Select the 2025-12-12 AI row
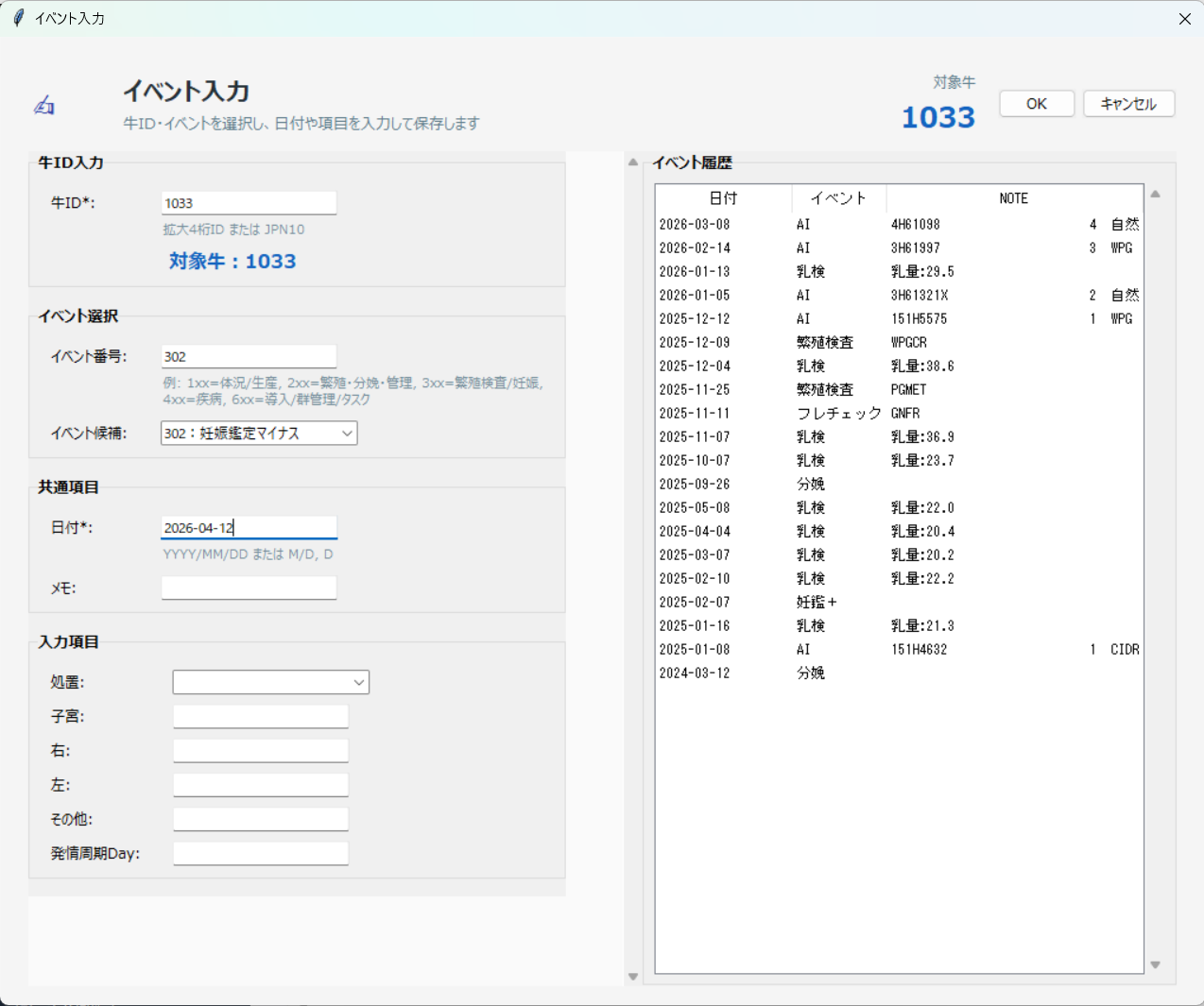Image resolution: width=1204 pixels, height=1006 pixels. 899,319
